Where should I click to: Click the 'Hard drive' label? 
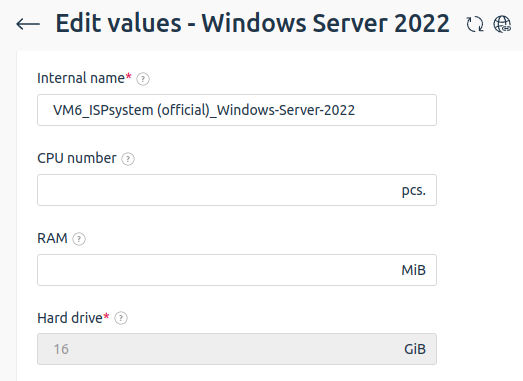pyautogui.click(x=70, y=318)
